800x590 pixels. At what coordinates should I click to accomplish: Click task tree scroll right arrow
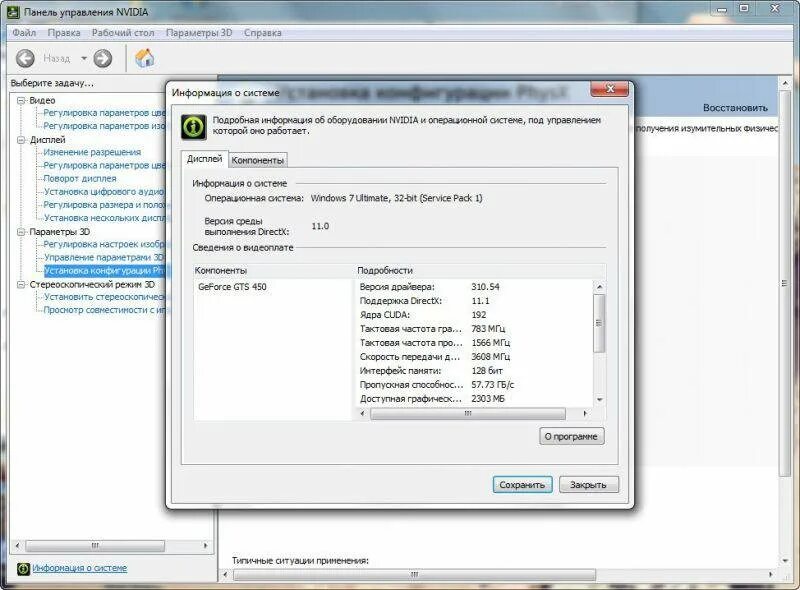(x=205, y=546)
